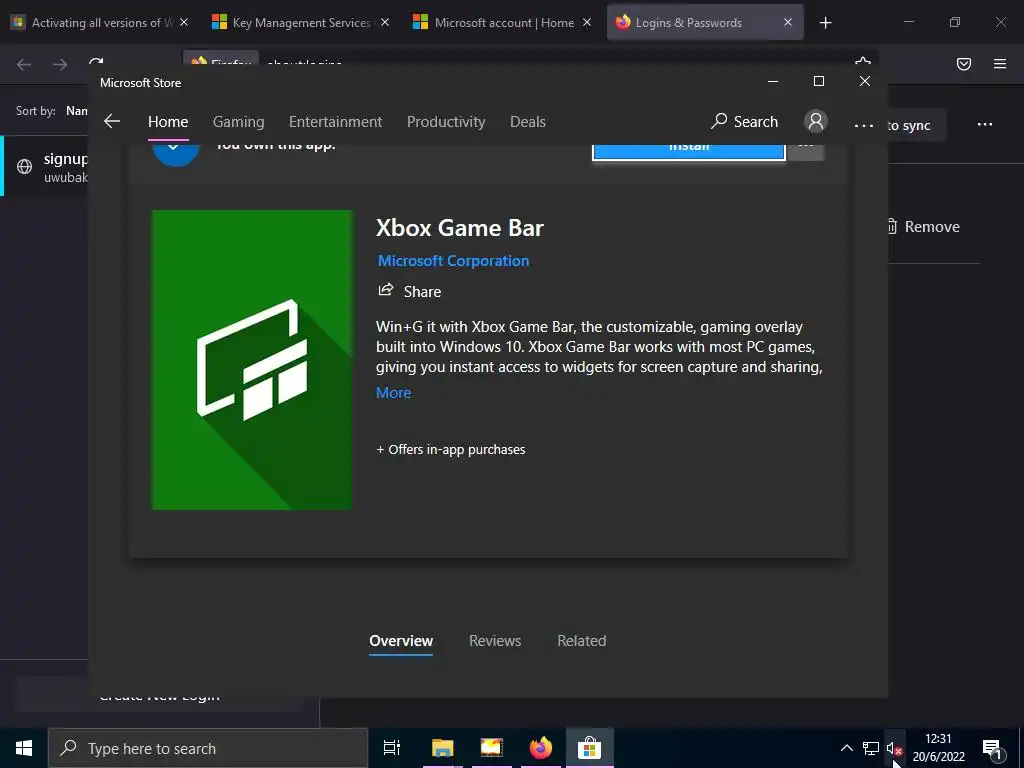Switch to Deals tab
Screen dimensions: 1024x768
point(528,122)
